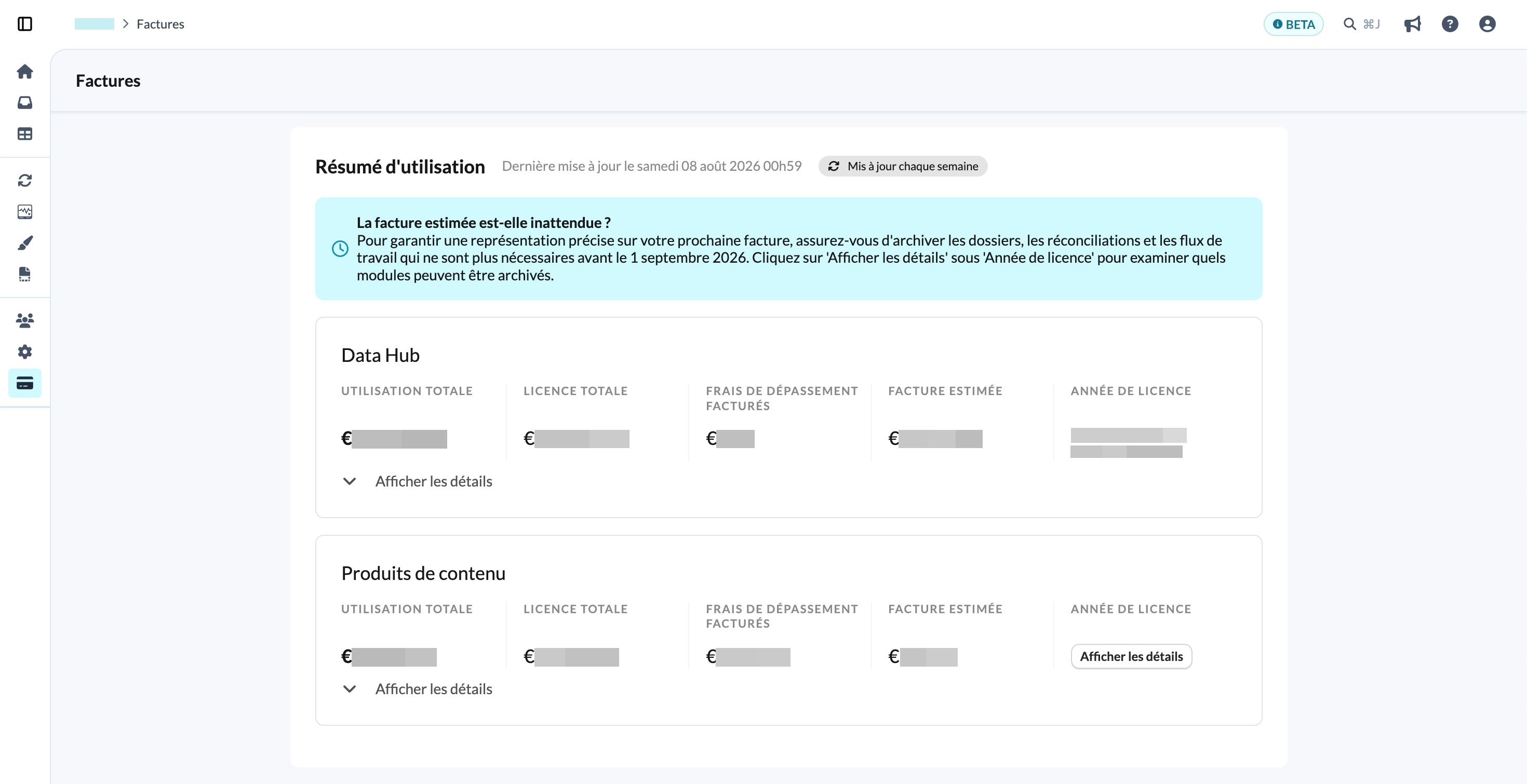Viewport: 1527px width, 784px height.
Task: Open the Home icon in sidebar
Action: (x=25, y=72)
